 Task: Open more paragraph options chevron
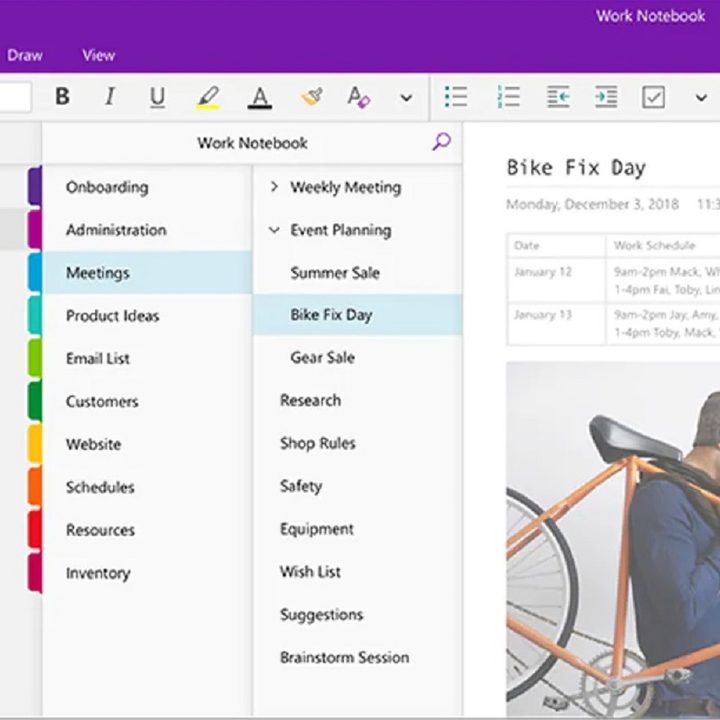click(701, 97)
